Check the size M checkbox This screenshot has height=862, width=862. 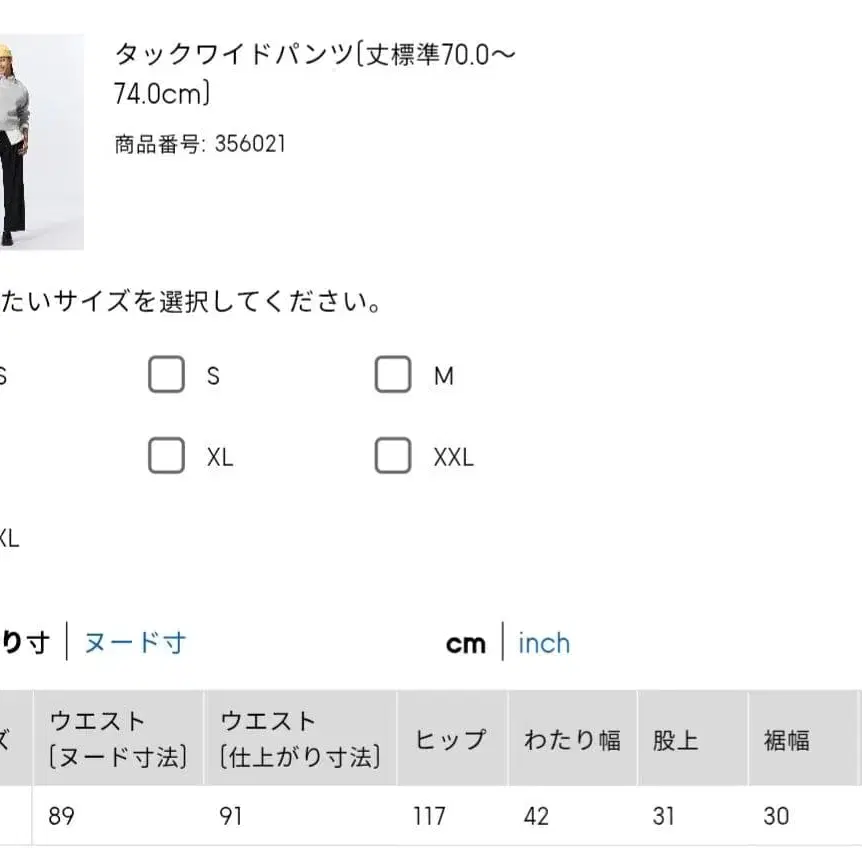[393, 374]
